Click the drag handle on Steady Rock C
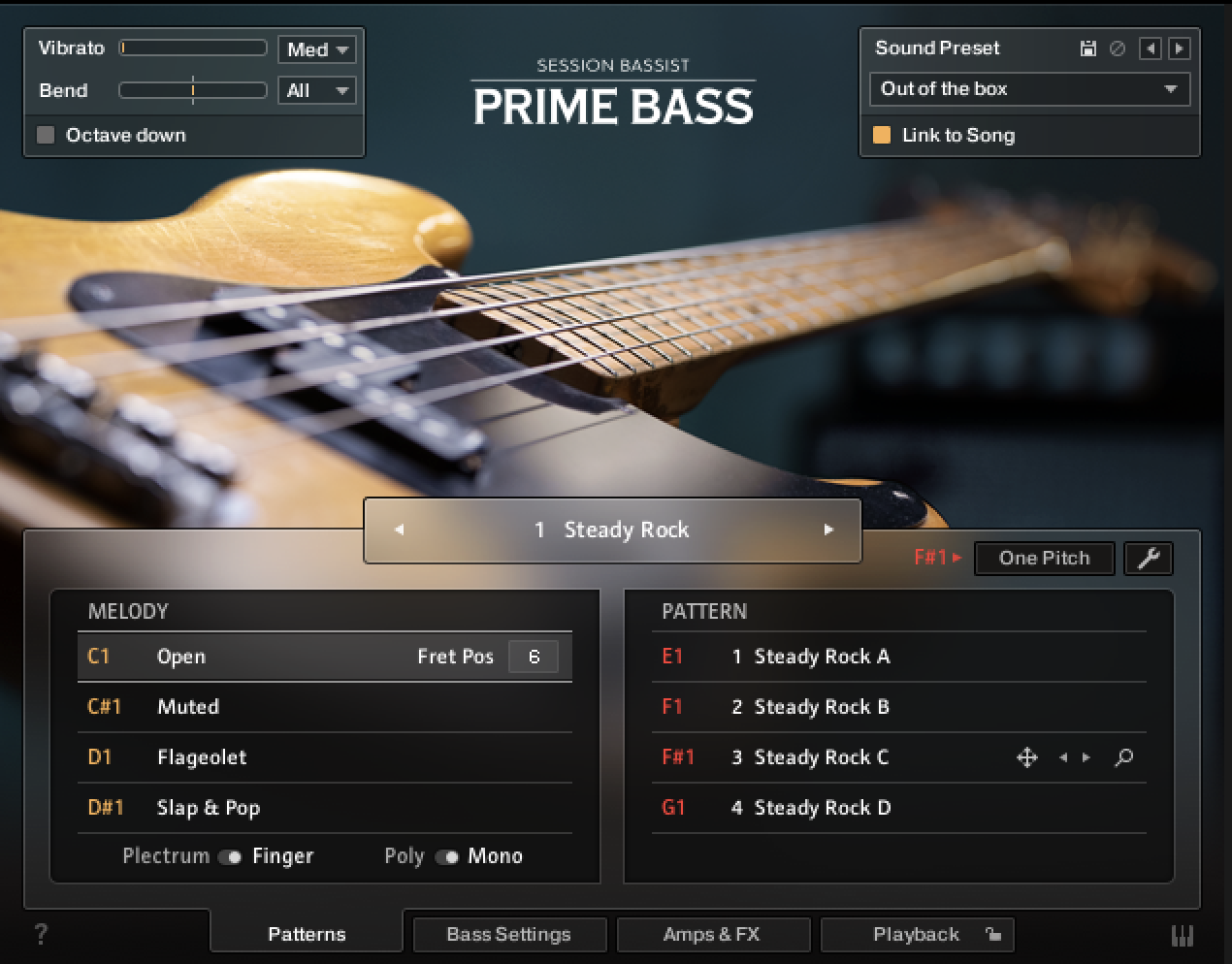 (1028, 757)
